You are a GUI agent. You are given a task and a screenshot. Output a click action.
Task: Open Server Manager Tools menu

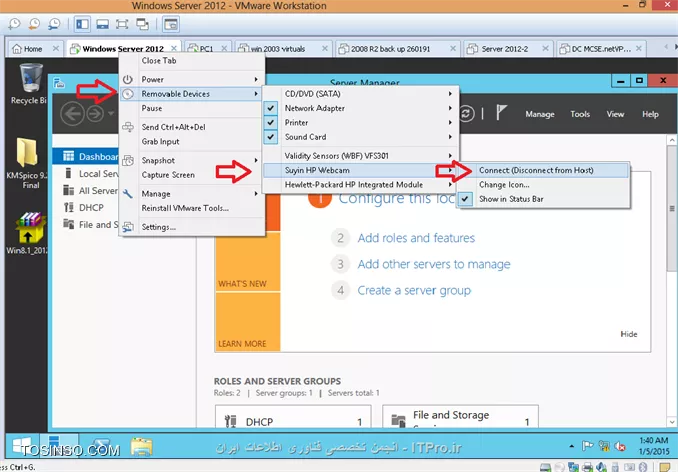[x=580, y=114]
